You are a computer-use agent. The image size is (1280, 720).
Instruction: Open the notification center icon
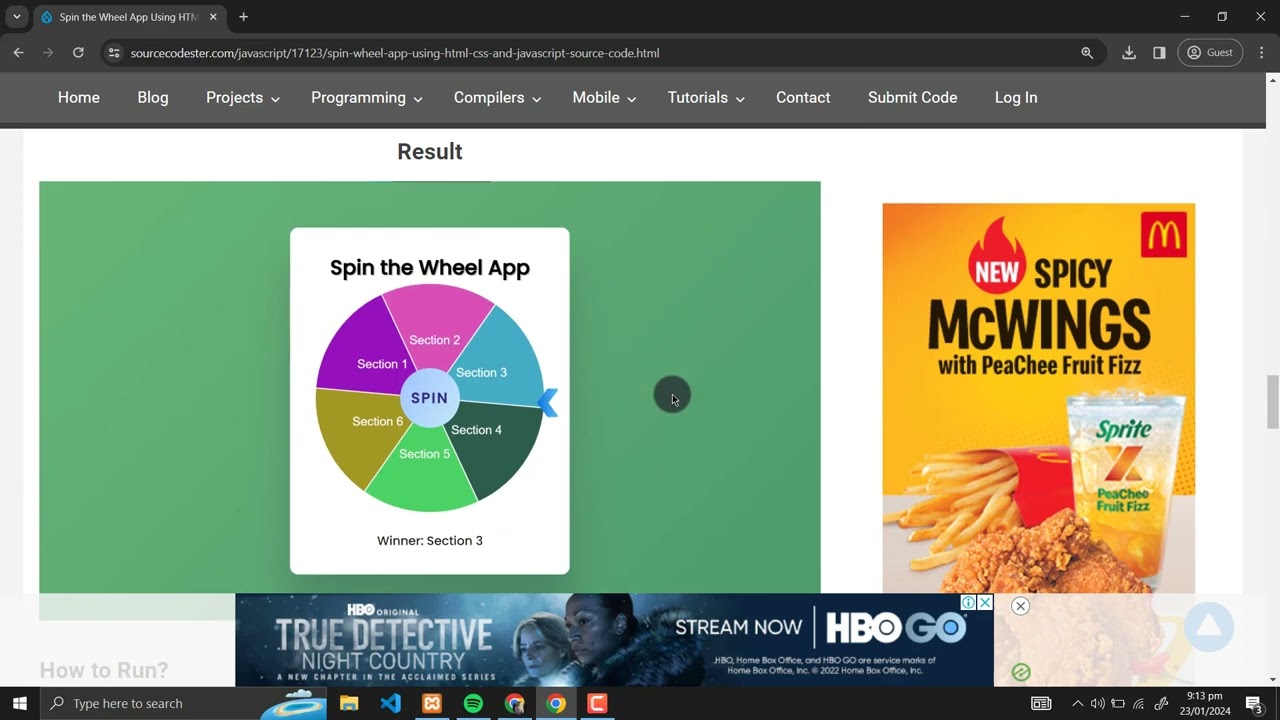(x=1254, y=703)
